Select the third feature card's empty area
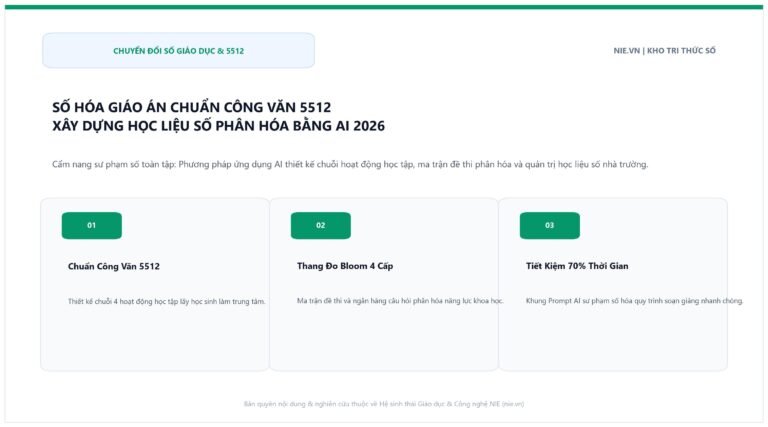768x427 pixels. point(613,340)
